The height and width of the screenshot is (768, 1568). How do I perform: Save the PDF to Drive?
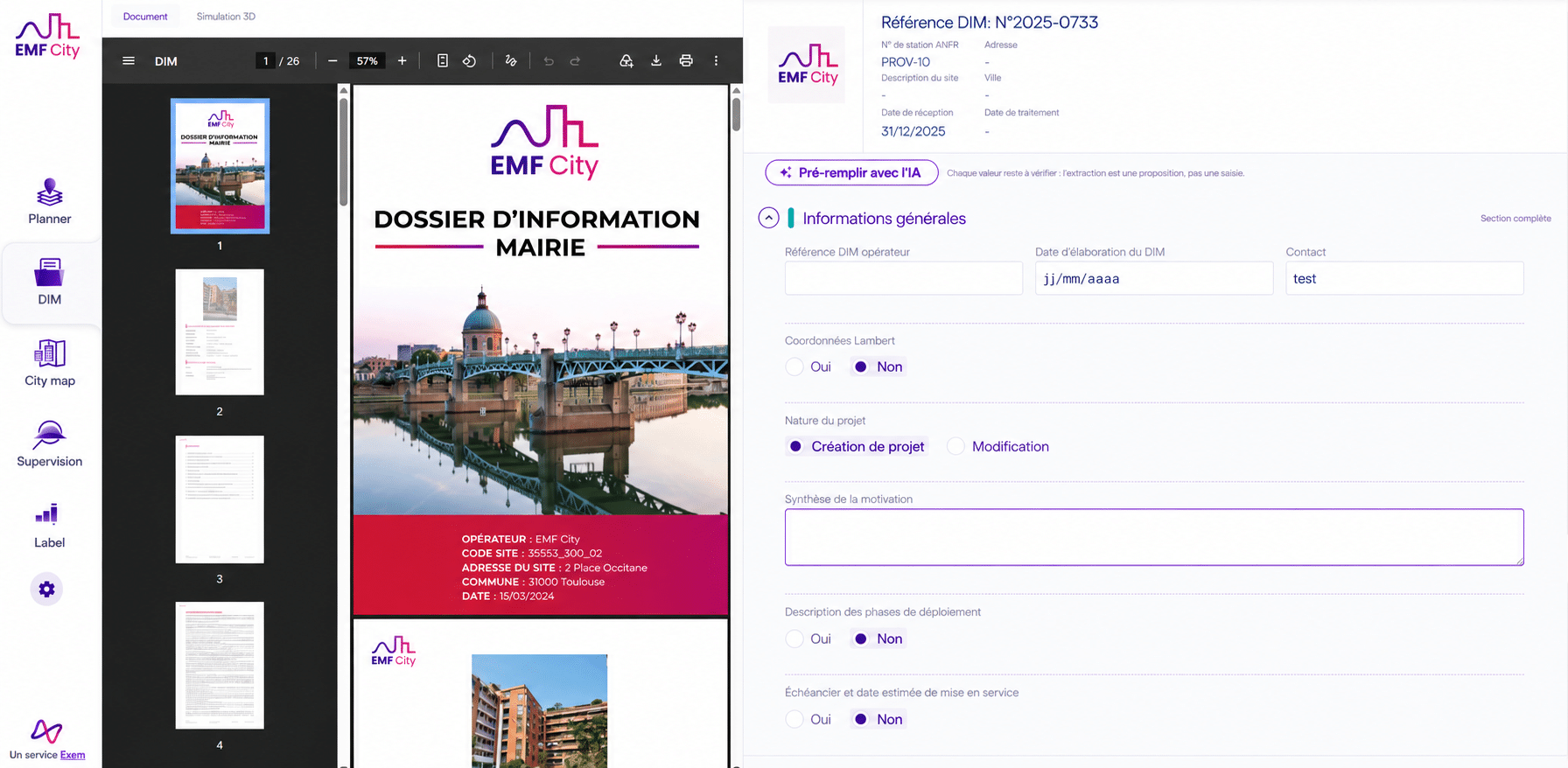tap(626, 61)
